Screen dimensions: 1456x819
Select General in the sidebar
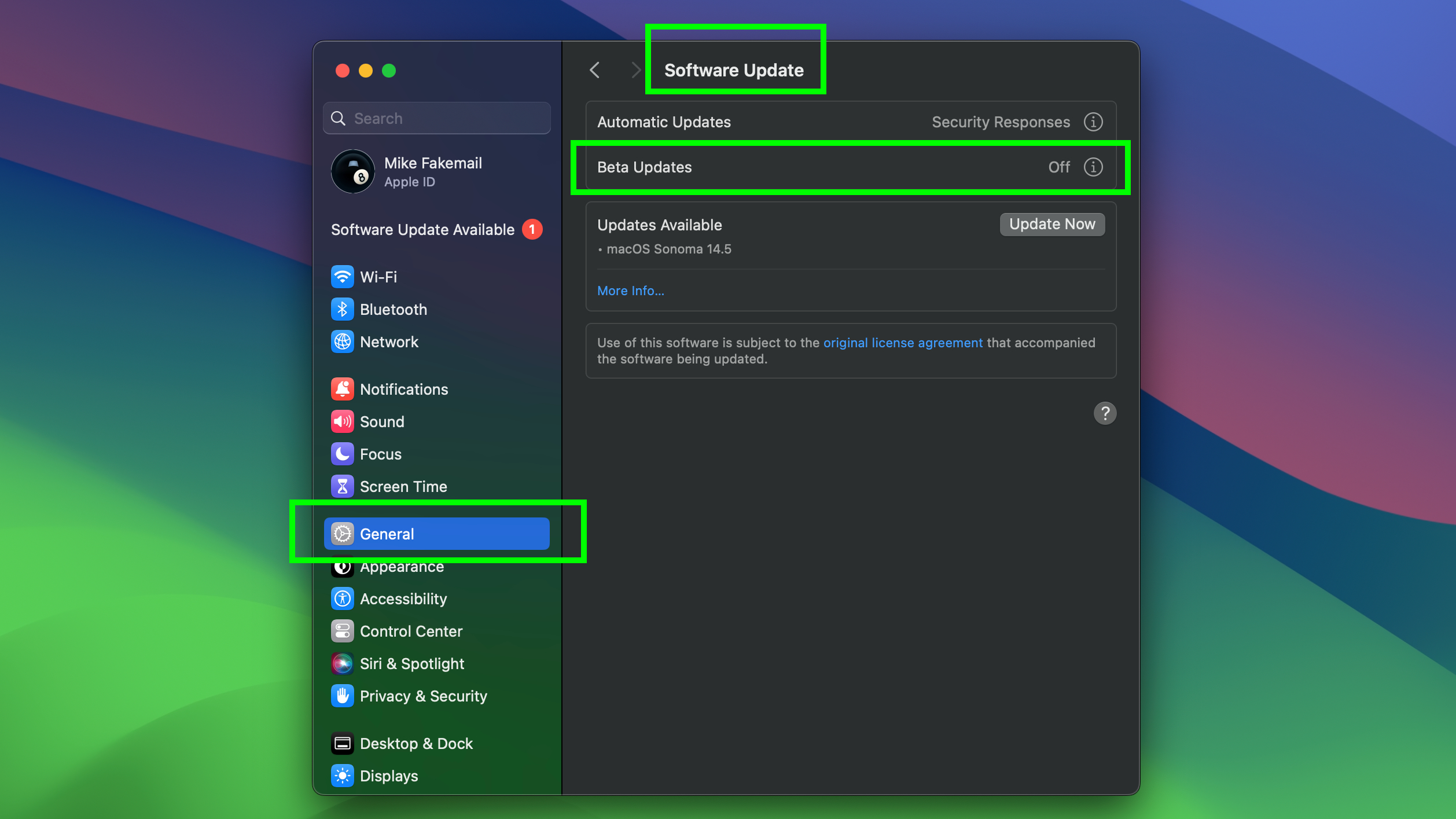pos(387,534)
